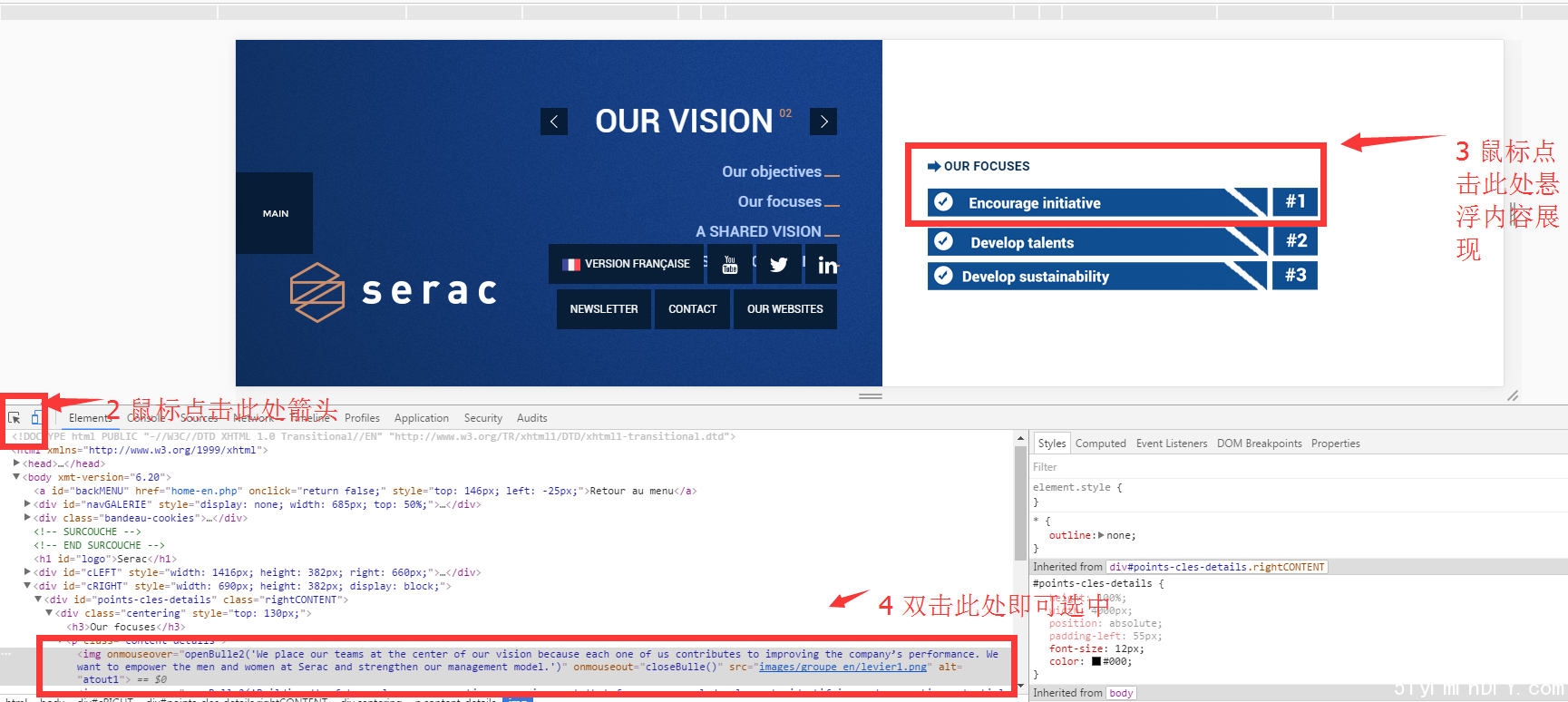
Task: Open the DOM Breakpoints sidebar tab
Action: pos(1260,444)
